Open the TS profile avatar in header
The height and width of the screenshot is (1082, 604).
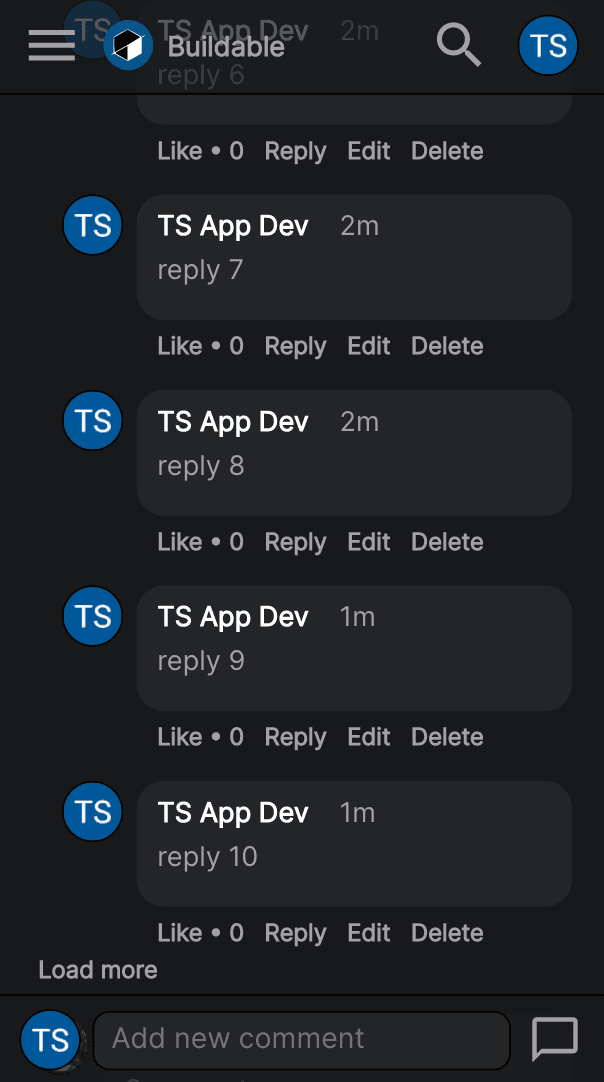[x=548, y=46]
